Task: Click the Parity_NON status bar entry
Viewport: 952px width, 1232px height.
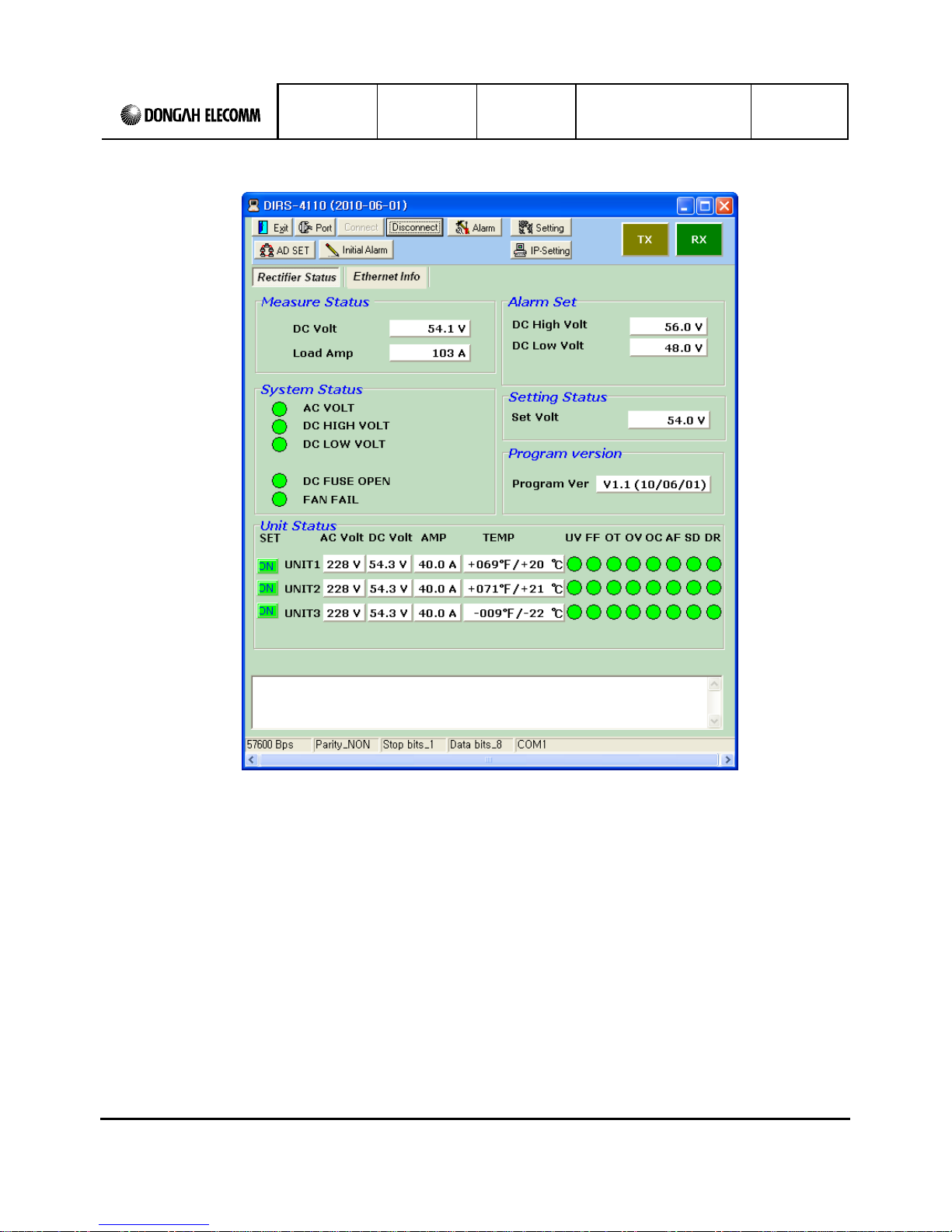Action: pos(346,745)
